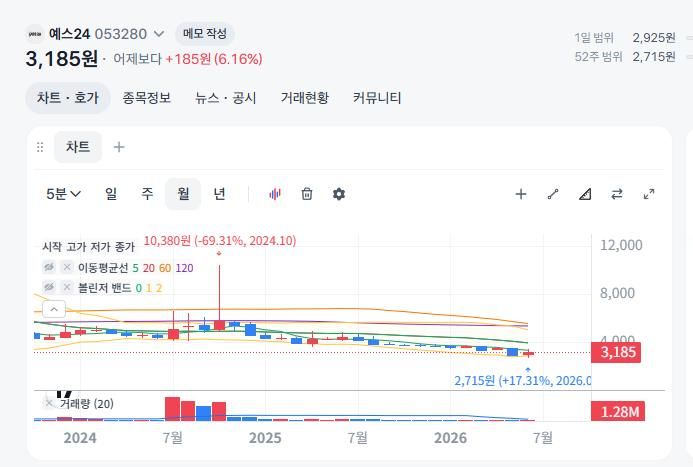Open the 뉴스 · 공시 tab
The image size is (693, 467).
tap(225, 98)
